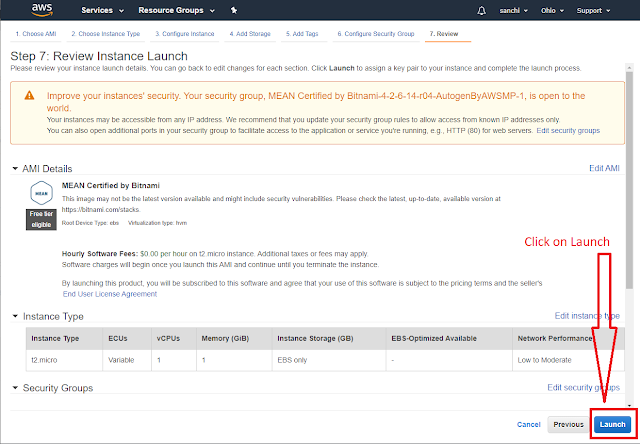Click Edit instance type link

point(587,316)
